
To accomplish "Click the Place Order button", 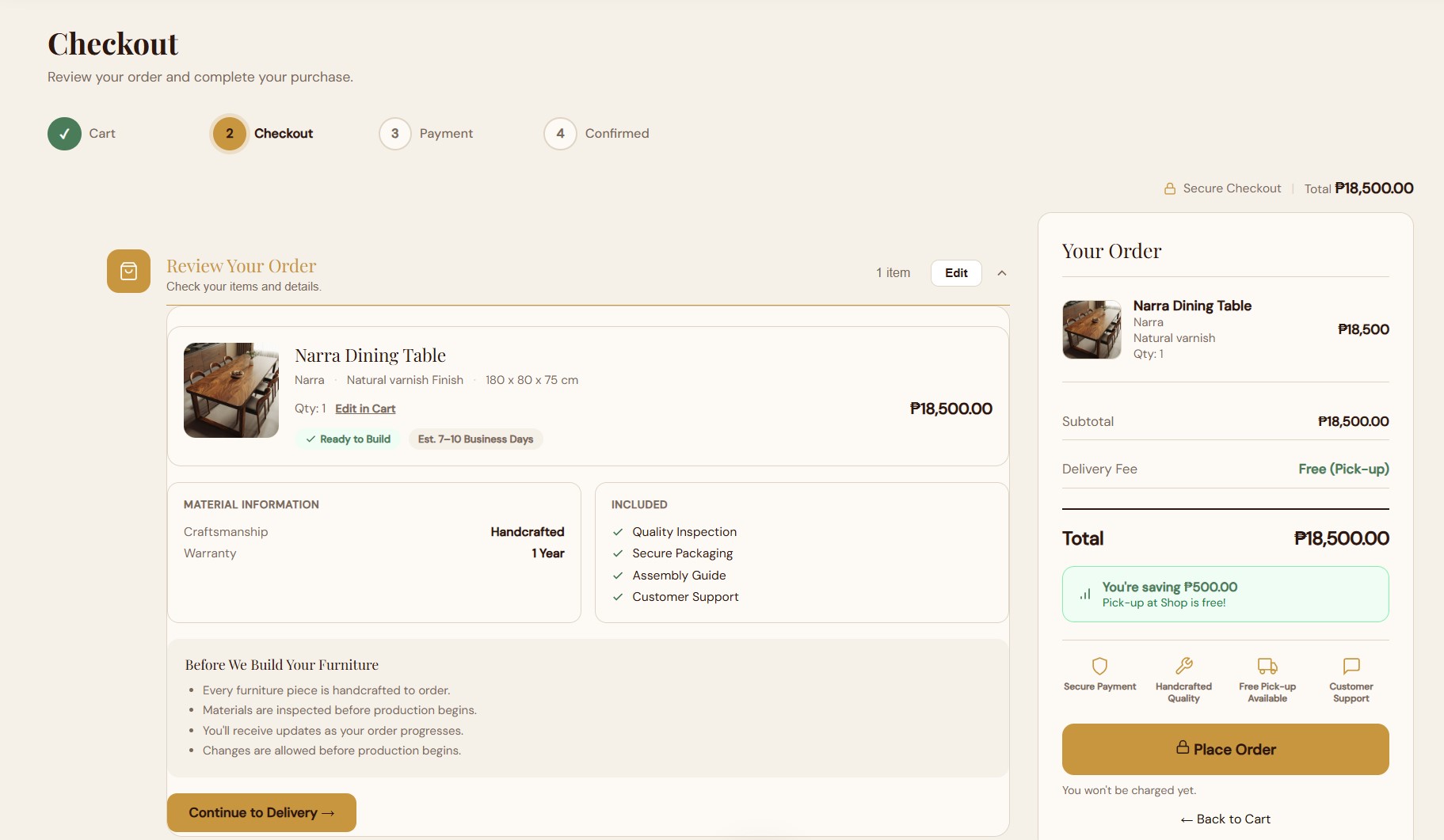I will coord(1225,749).
